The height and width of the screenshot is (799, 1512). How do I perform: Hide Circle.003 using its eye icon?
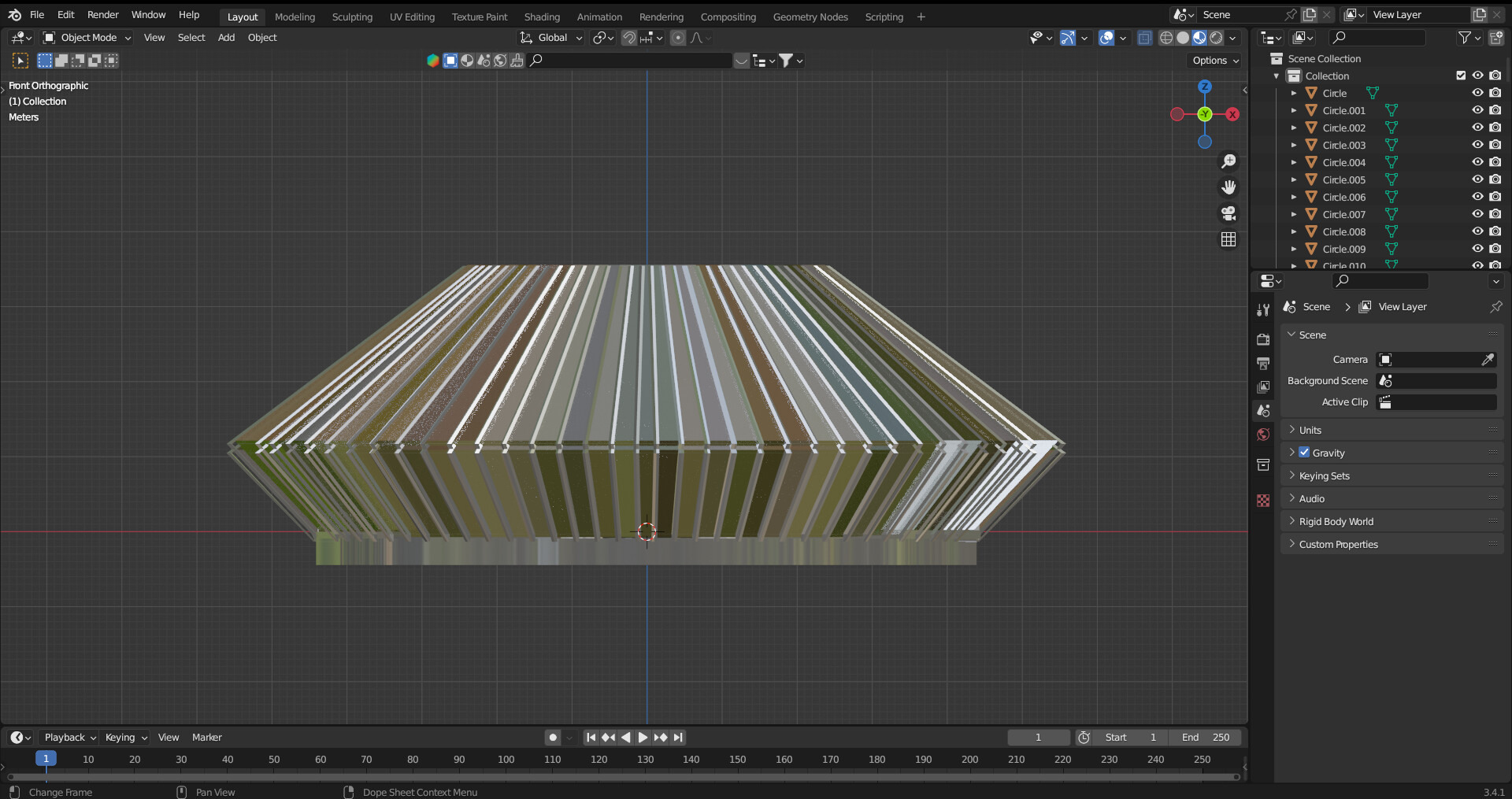[1477, 145]
